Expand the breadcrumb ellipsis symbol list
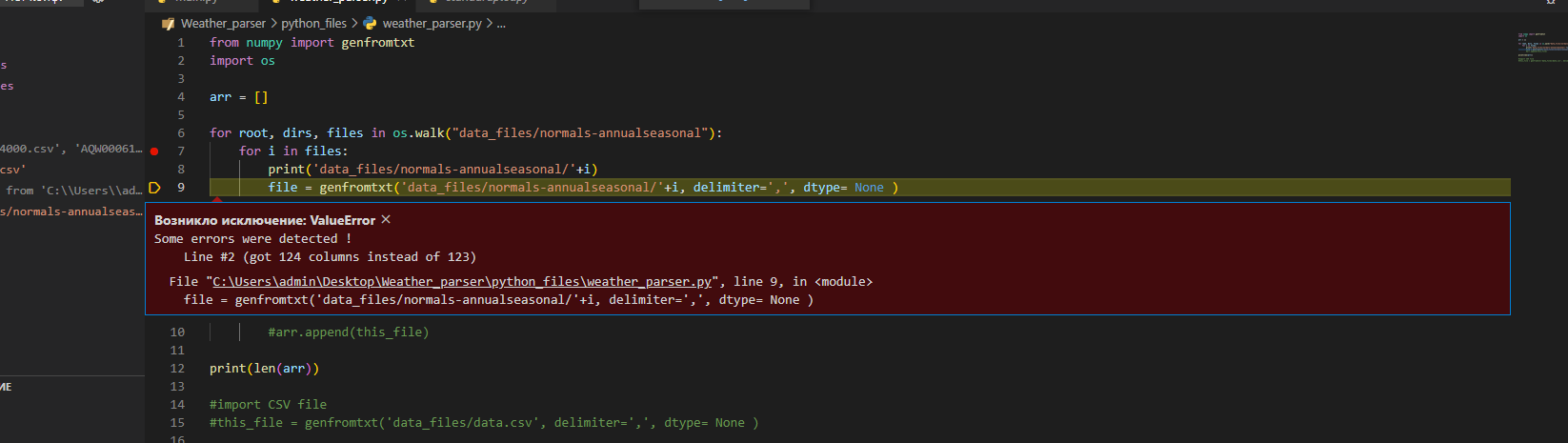The image size is (1568, 443). (501, 24)
